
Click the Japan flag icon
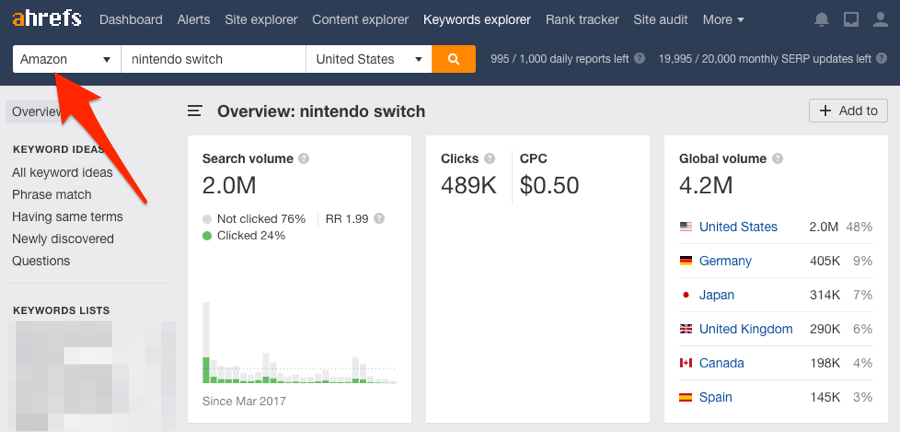[685, 295]
